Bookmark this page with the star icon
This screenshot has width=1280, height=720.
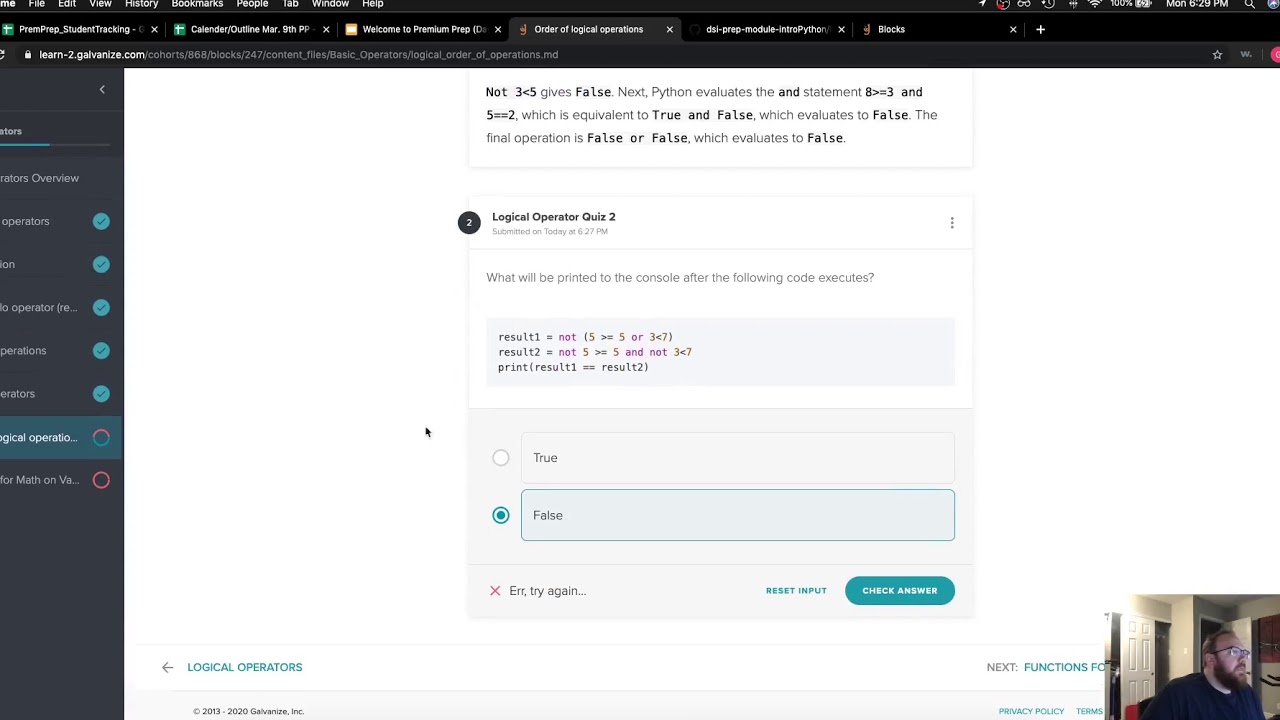(x=1217, y=55)
